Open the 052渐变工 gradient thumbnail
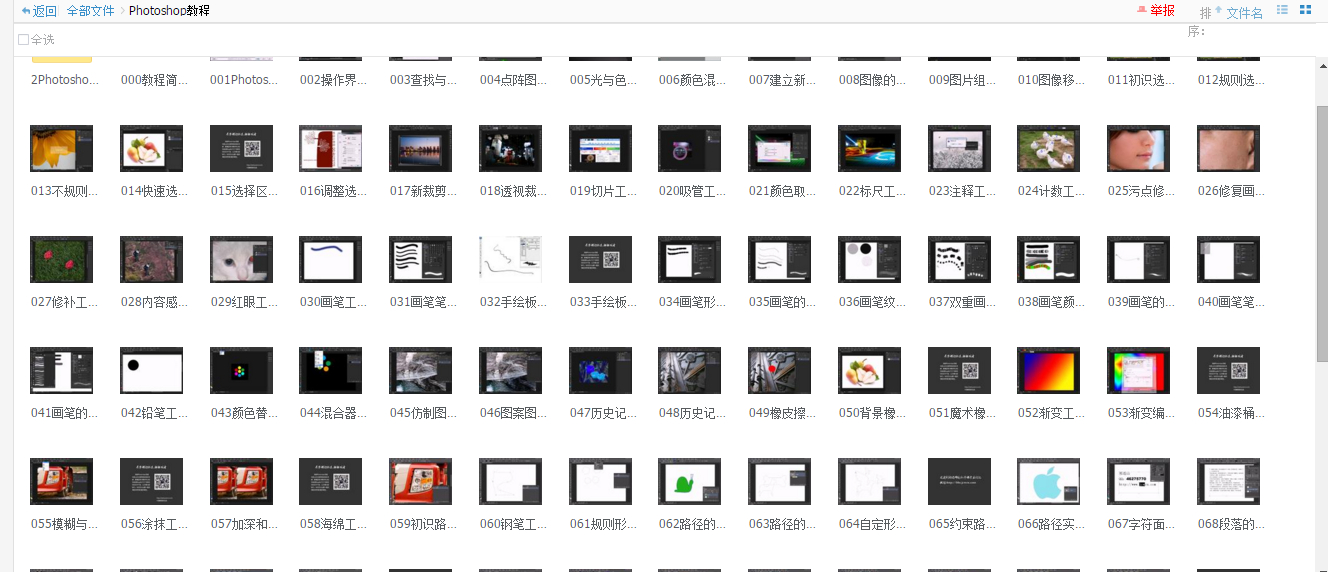Image resolution: width=1328 pixels, height=572 pixels. [1049, 371]
